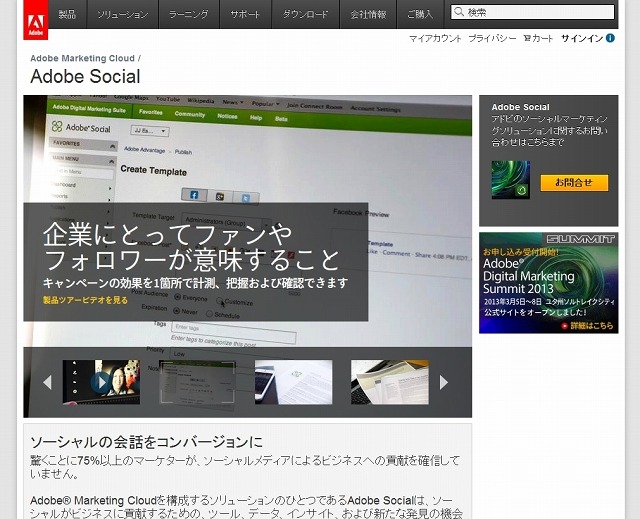Open the ご購入 menu
Image resolution: width=640 pixels, height=519 pixels.
point(420,14)
